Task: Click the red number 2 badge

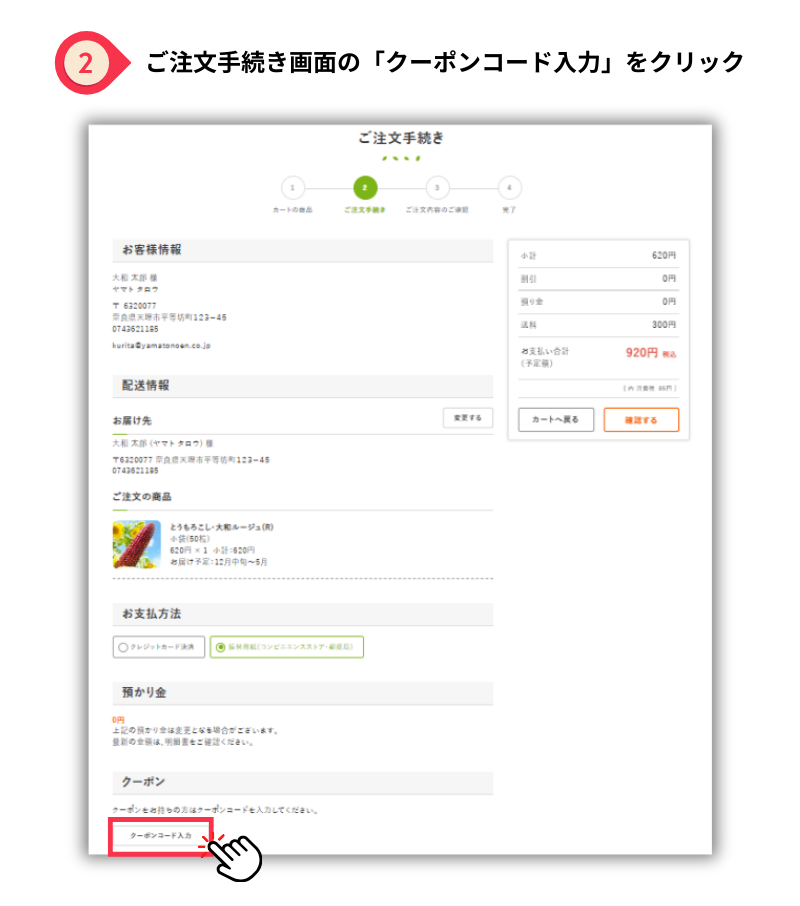Action: click(x=86, y=63)
